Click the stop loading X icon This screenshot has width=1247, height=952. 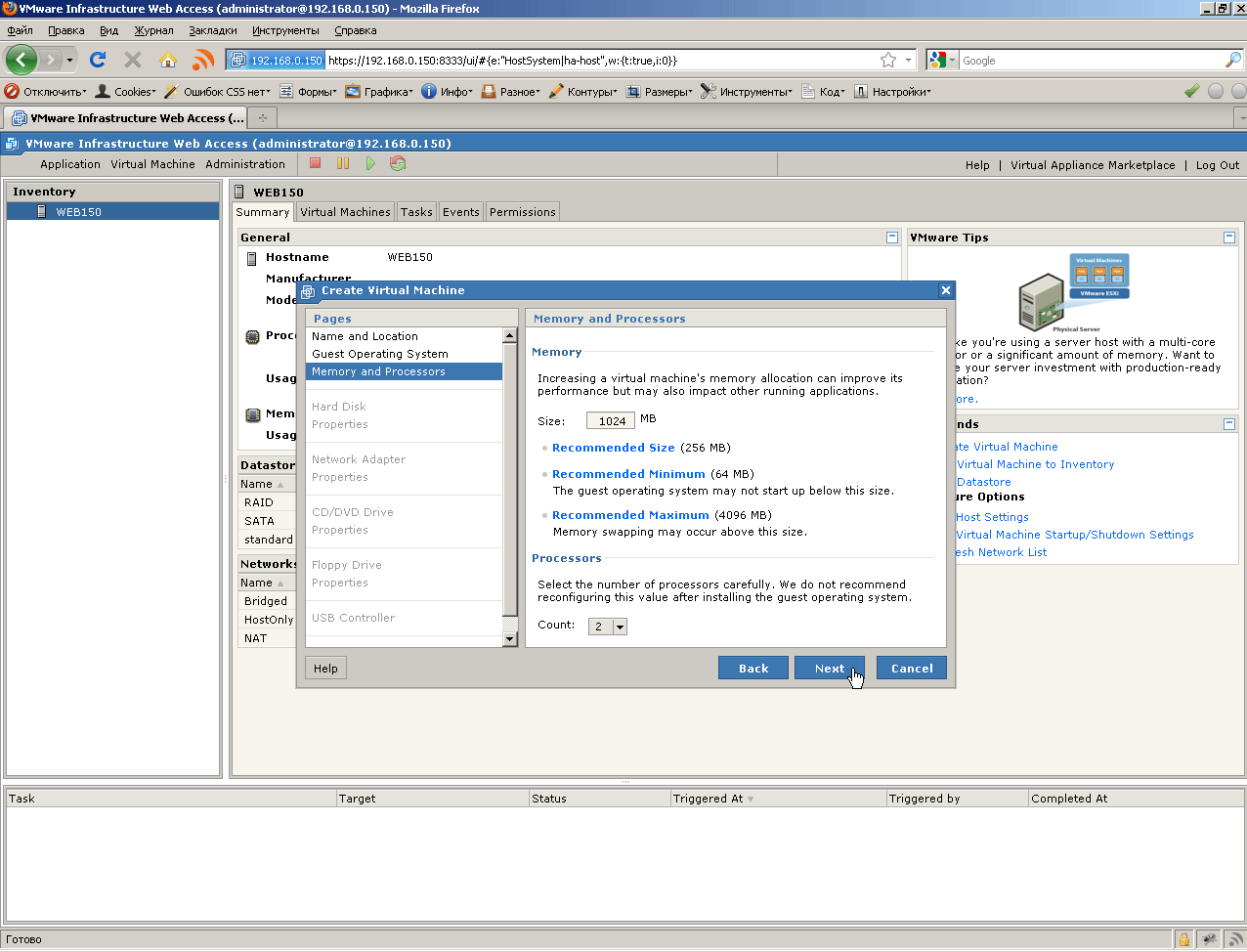click(x=133, y=60)
